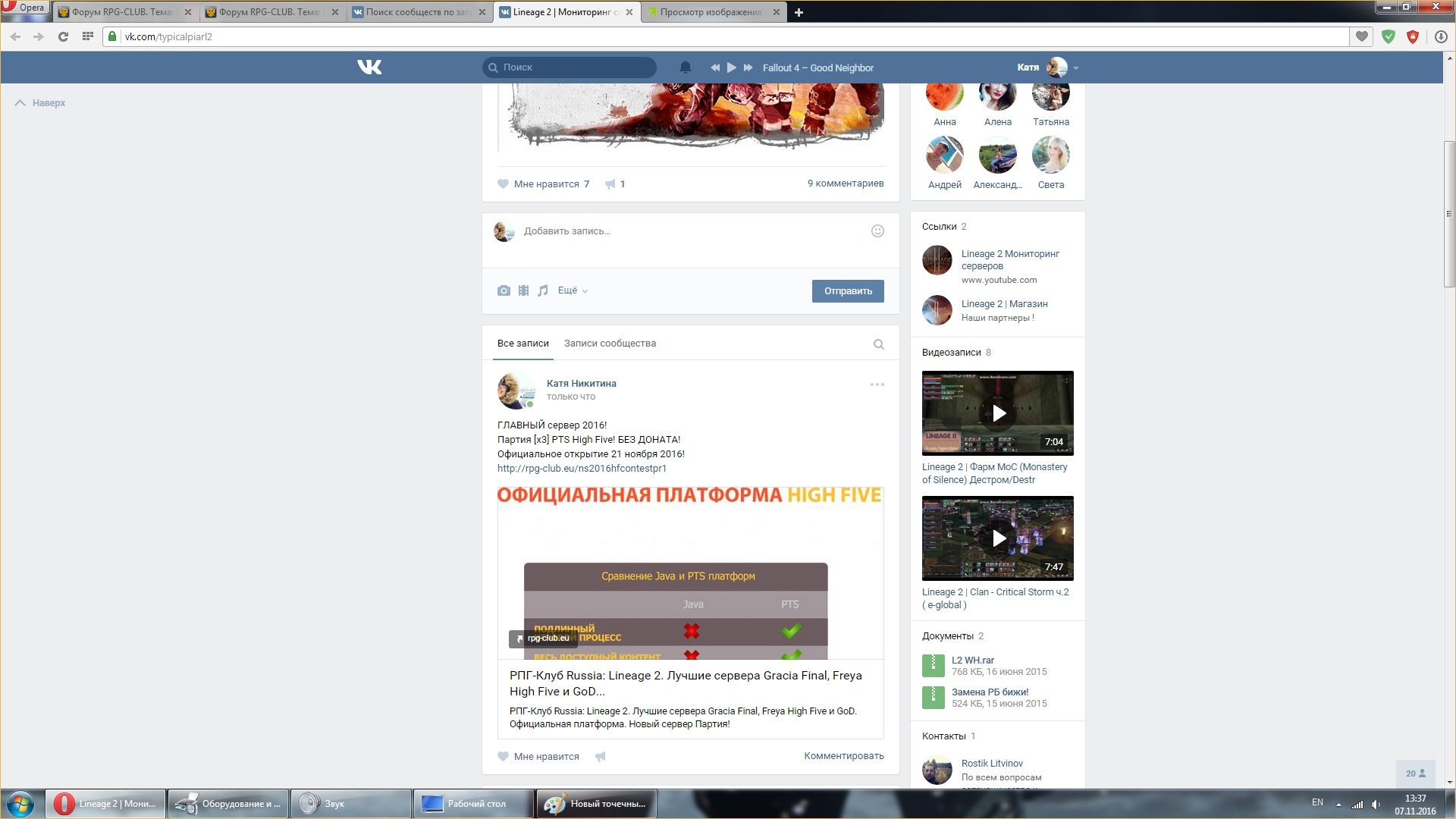This screenshot has width=1456, height=819.
Task: Open Rostik Litvinov contact
Action: tap(992, 764)
